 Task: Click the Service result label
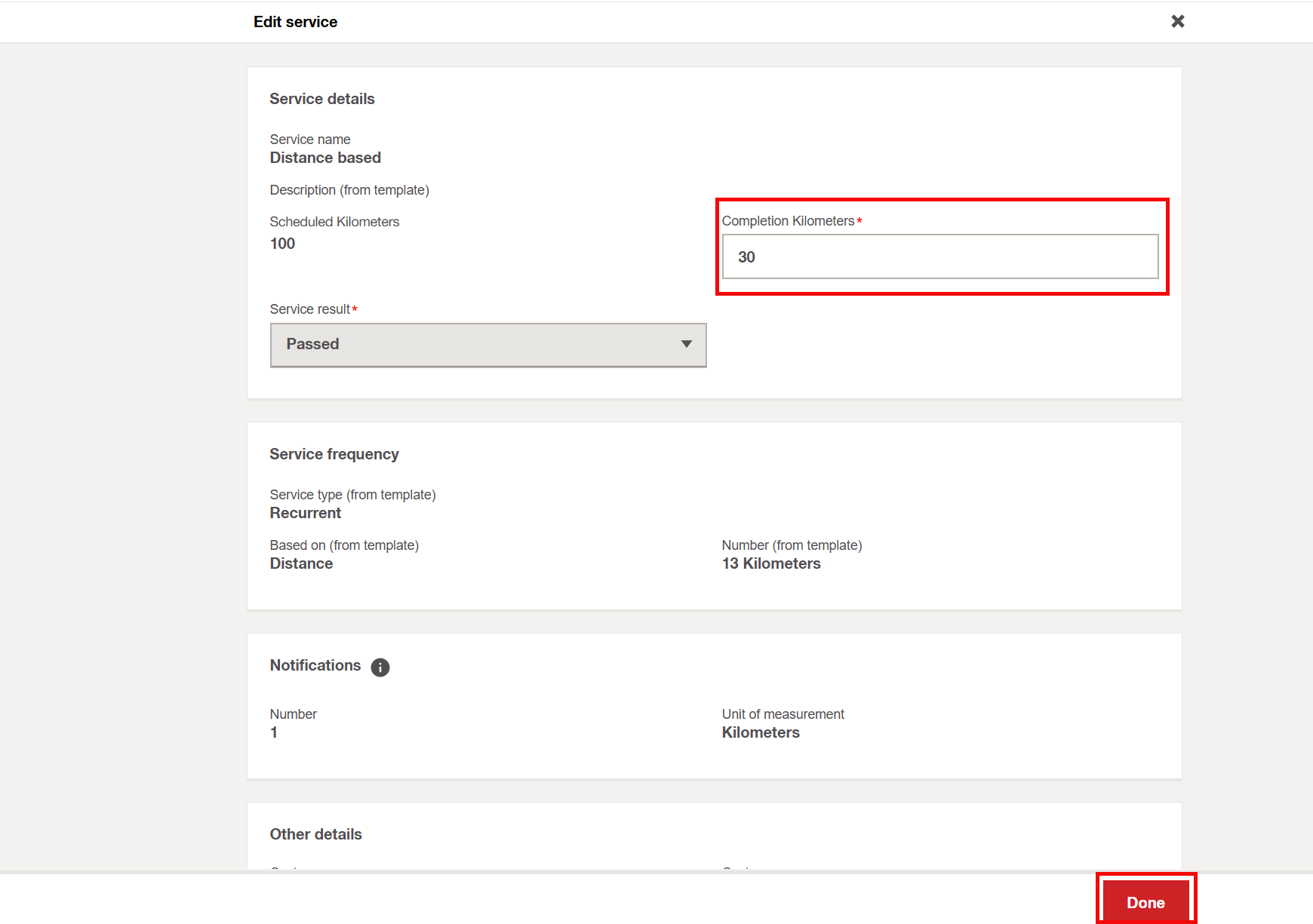[x=310, y=309]
